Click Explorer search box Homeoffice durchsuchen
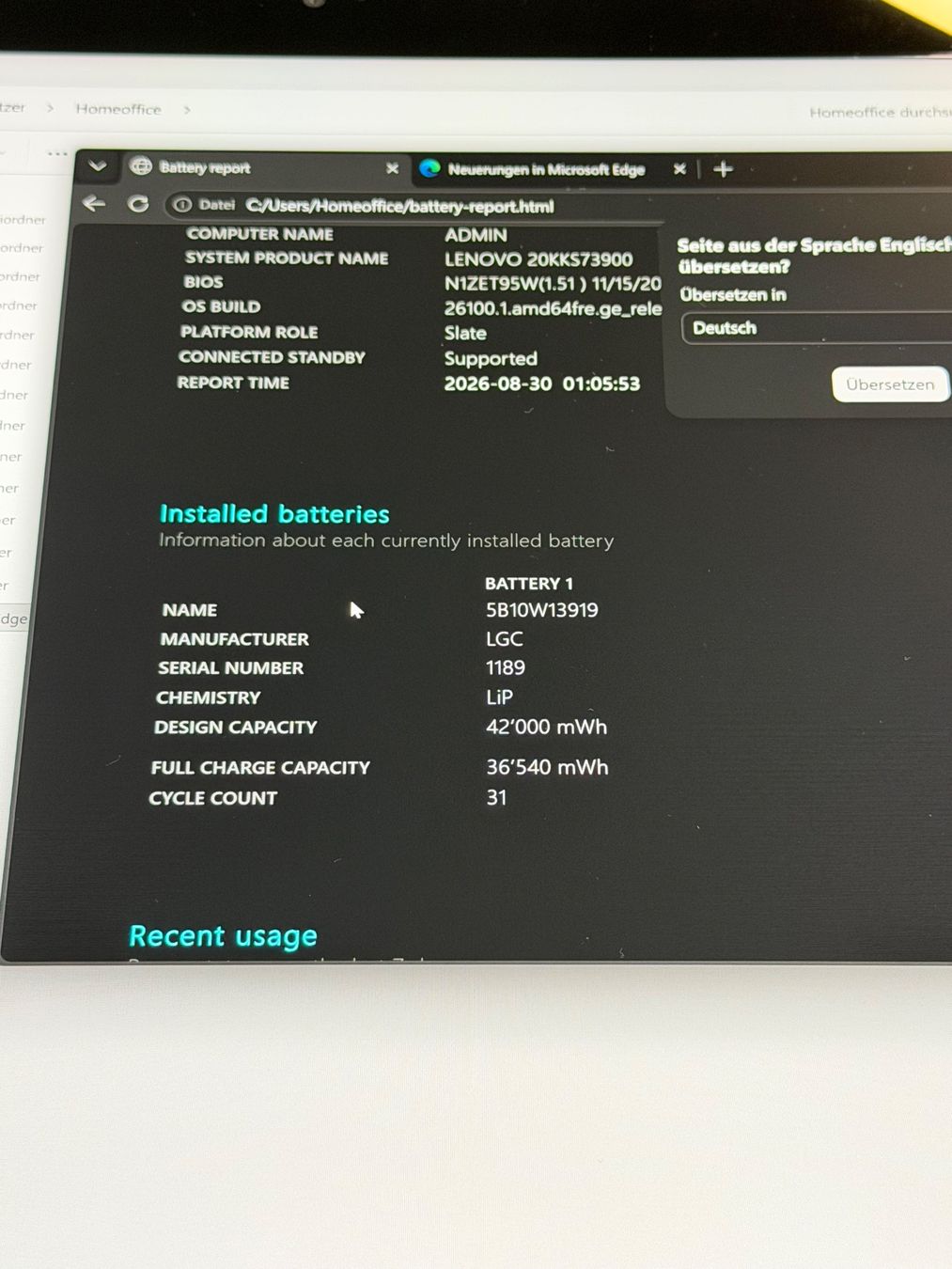 tap(880, 112)
